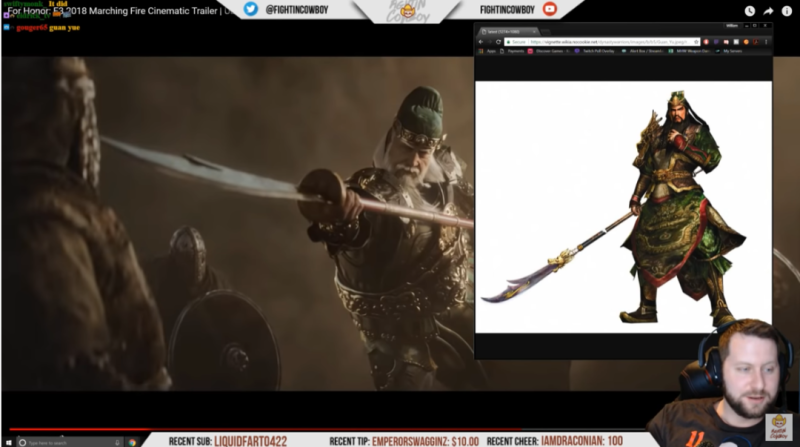The width and height of the screenshot is (800, 447).
Task: Select the 'Talent (1274×1080)' browser tab
Action: (506, 32)
